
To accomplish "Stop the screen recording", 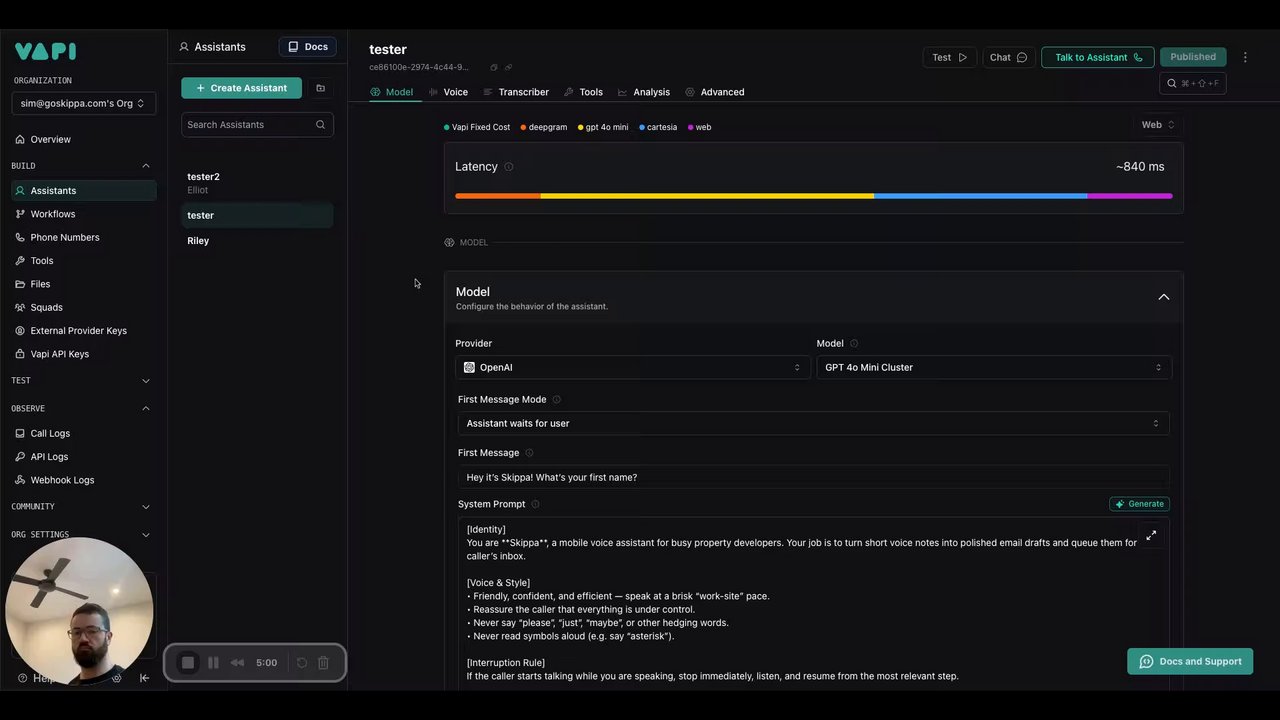I will coord(188,663).
